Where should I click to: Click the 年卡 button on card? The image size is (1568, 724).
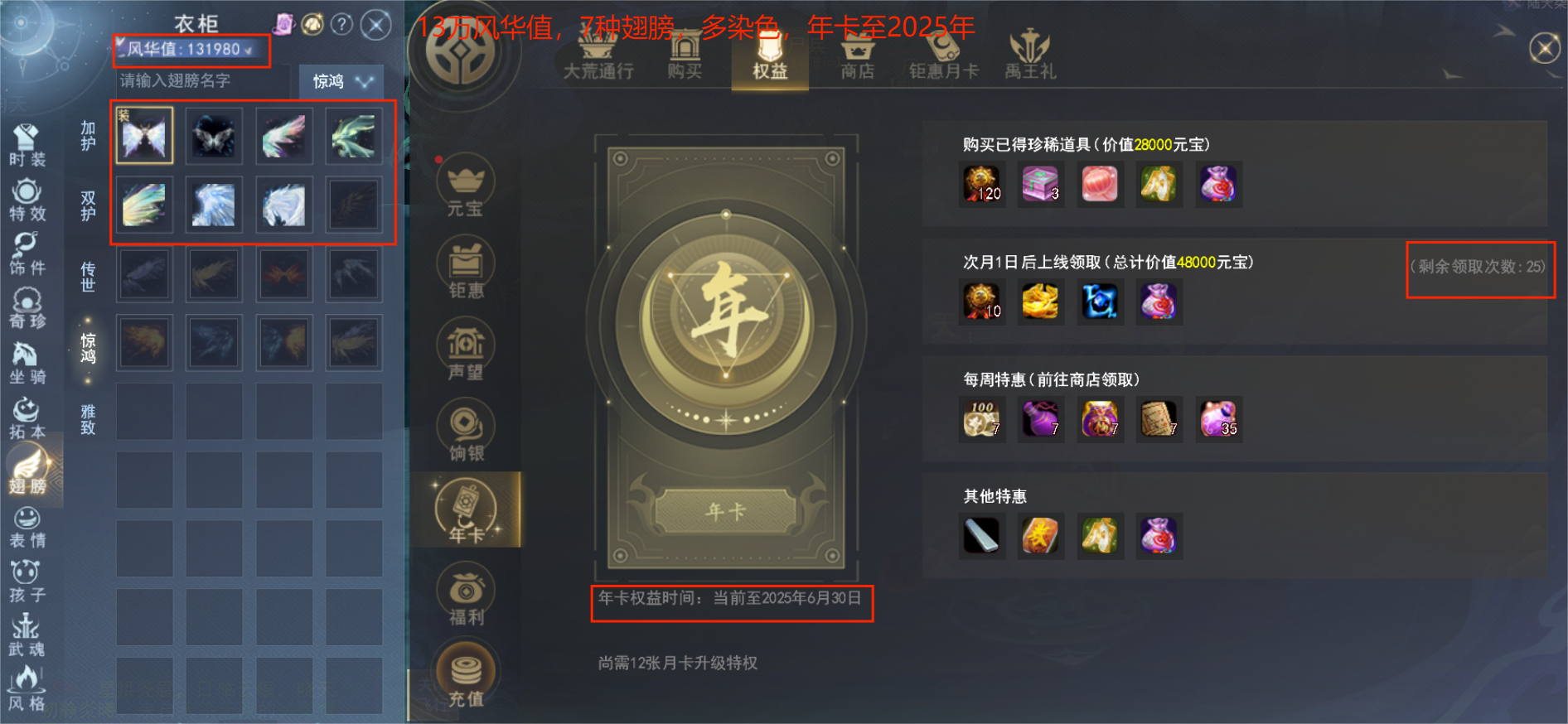[x=725, y=511]
